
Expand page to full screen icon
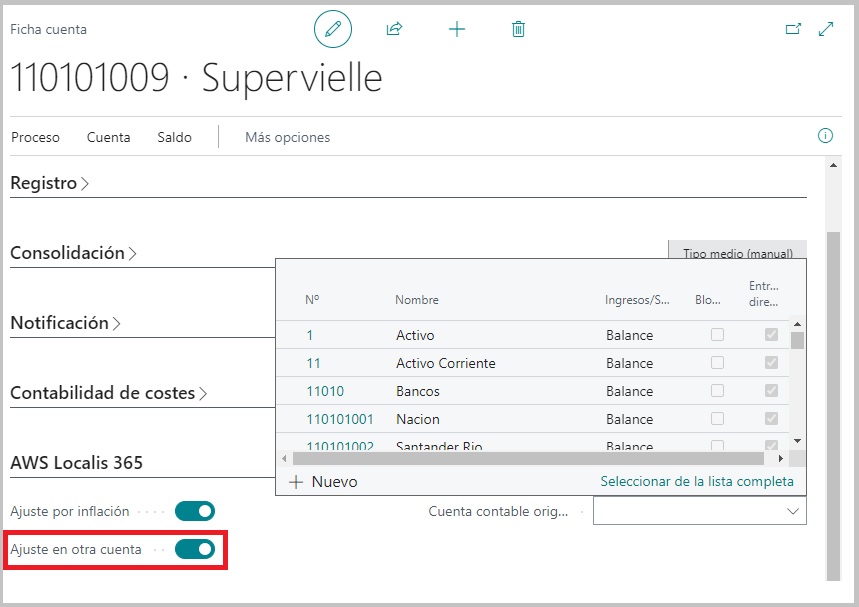point(826,29)
